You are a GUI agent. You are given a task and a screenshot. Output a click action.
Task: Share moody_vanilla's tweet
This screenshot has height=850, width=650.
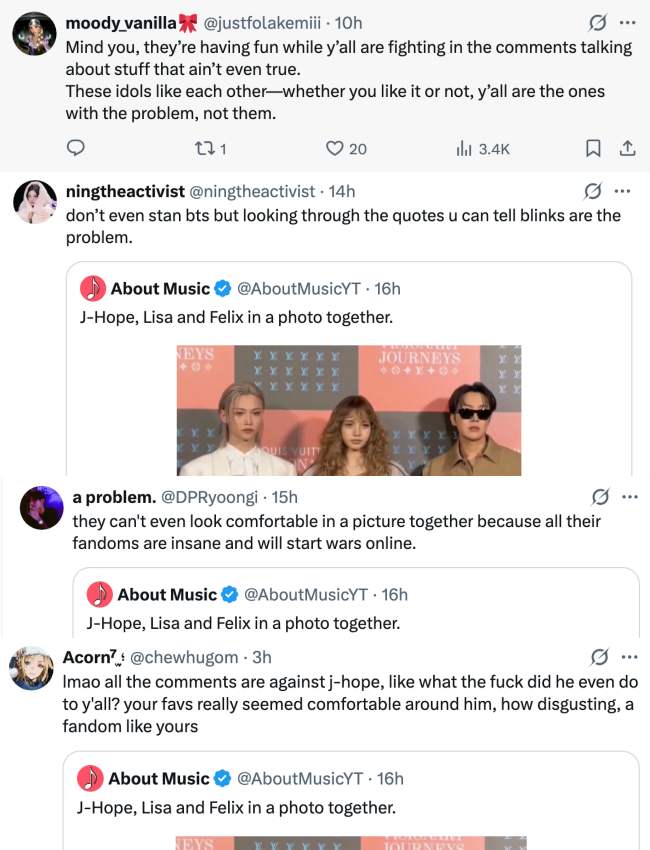pyautogui.click(x=627, y=148)
